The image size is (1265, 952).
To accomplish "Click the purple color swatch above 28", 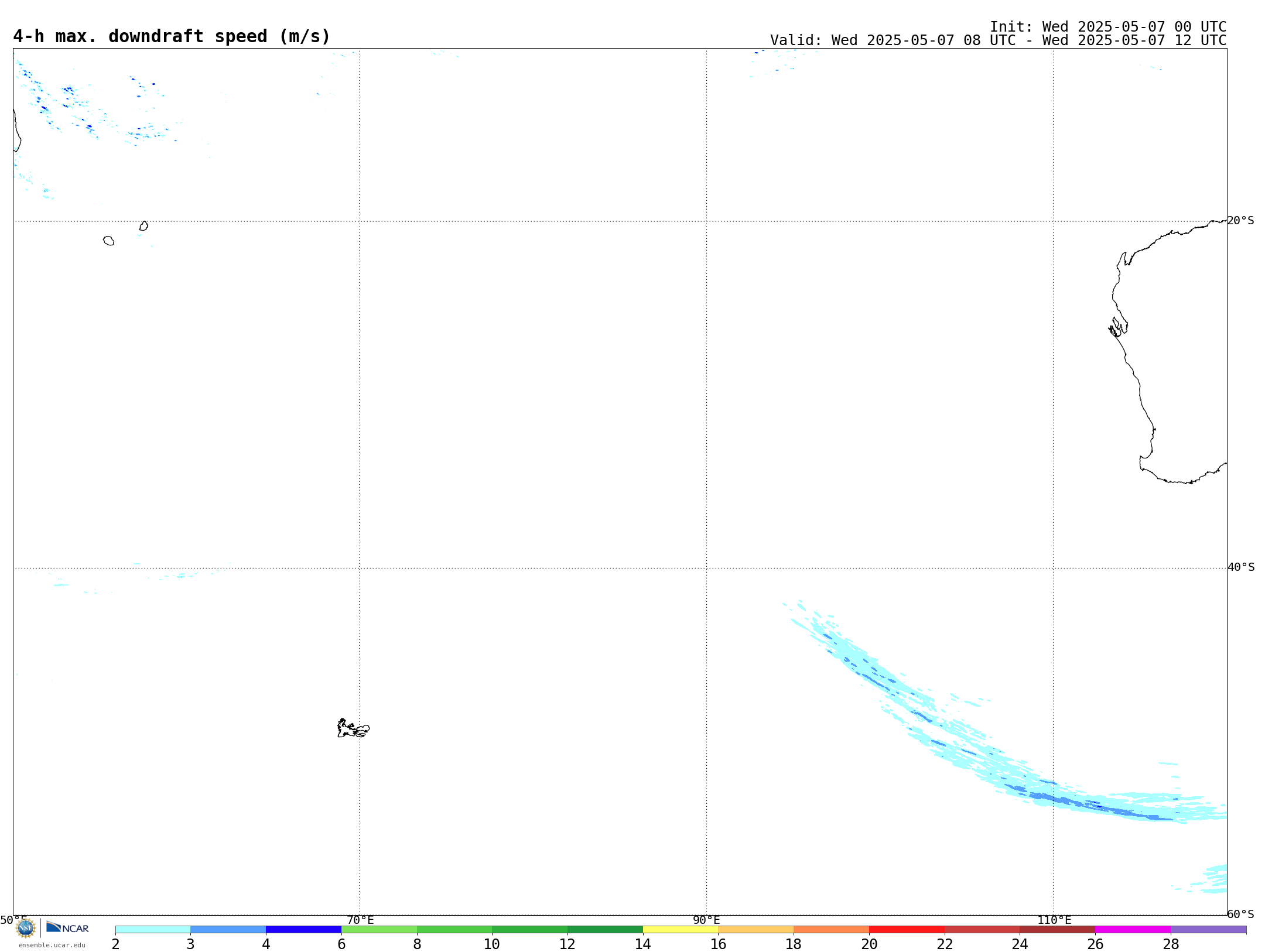I will click(1208, 929).
